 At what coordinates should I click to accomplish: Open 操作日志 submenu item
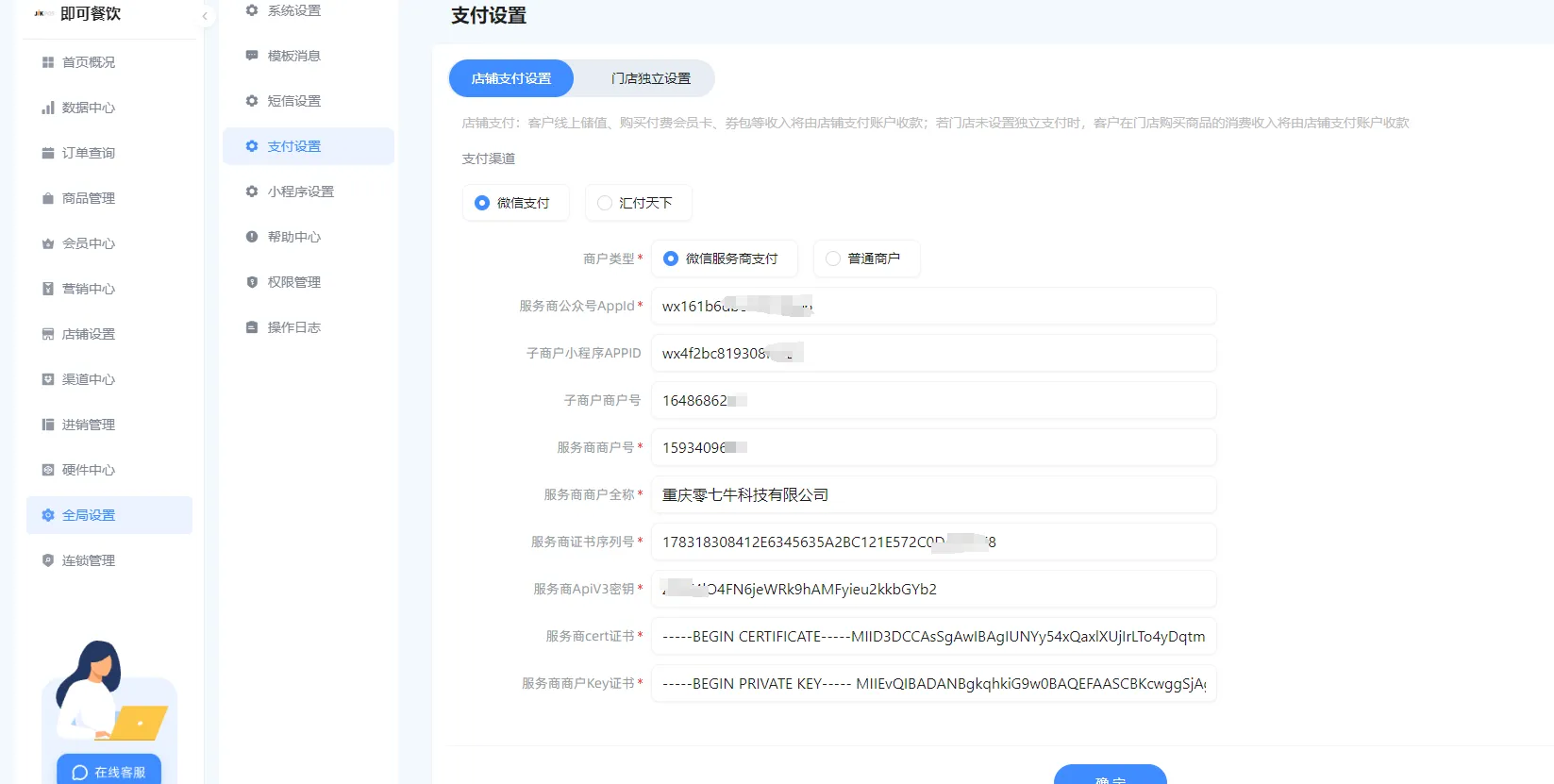(309, 327)
